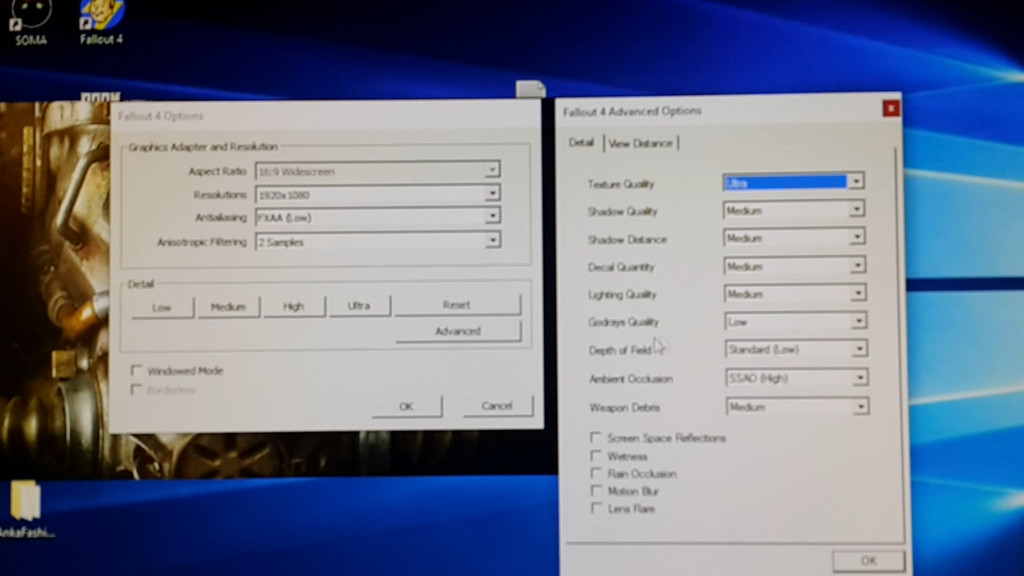
Task: Cancel the Fallout 4 Options dialog
Action: point(498,406)
